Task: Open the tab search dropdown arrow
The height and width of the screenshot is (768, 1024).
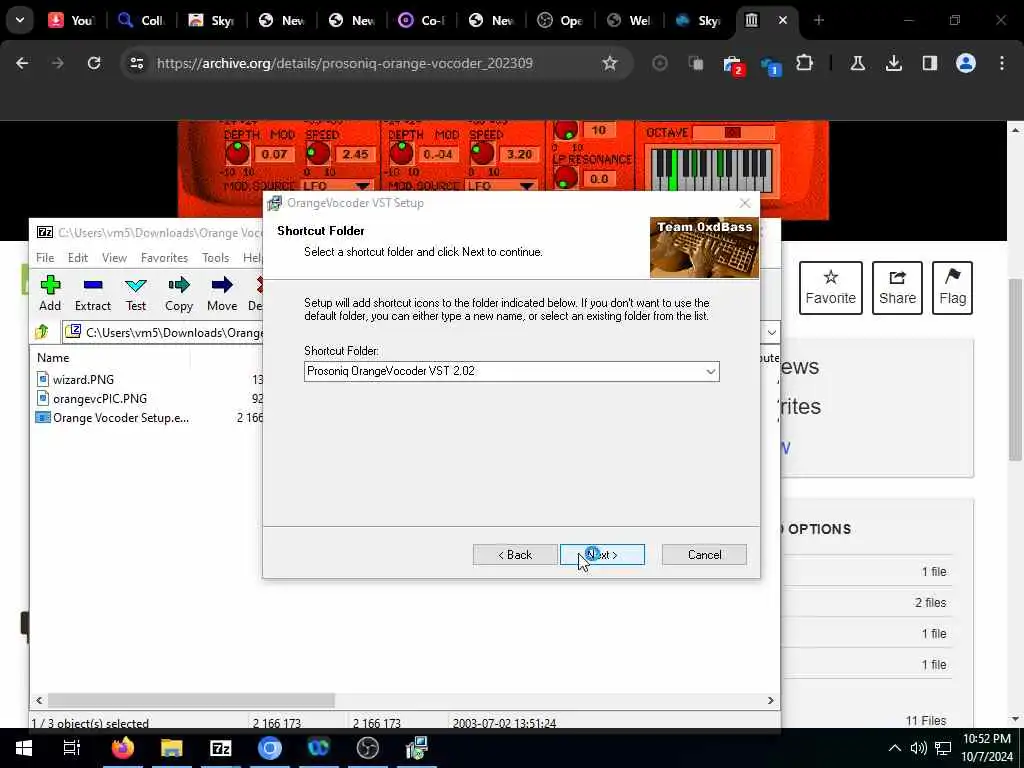Action: click(x=20, y=20)
